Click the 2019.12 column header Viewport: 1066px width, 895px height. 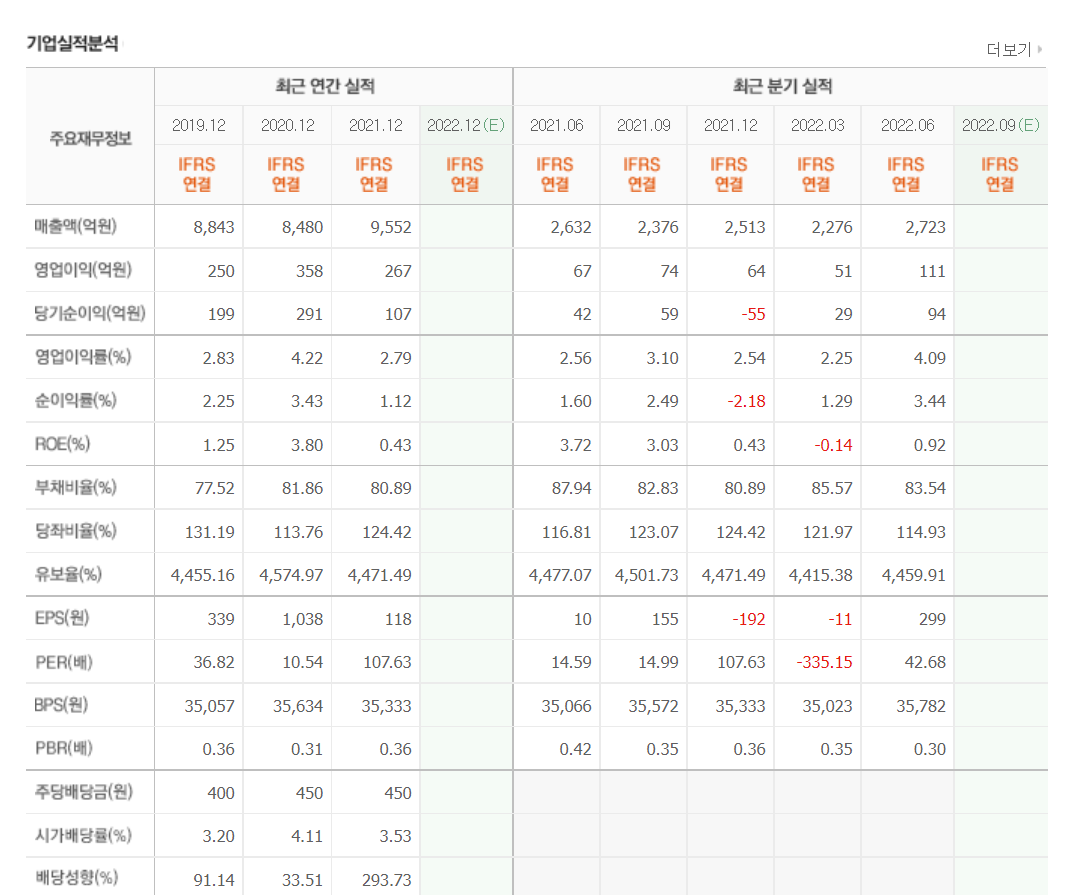click(199, 125)
